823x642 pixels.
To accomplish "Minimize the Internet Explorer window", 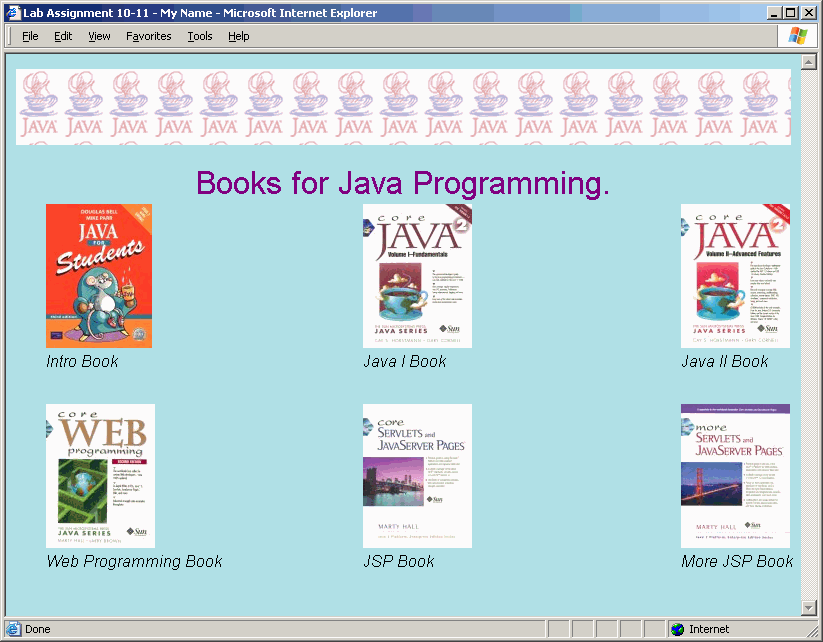I will pyautogui.click(x=774, y=13).
